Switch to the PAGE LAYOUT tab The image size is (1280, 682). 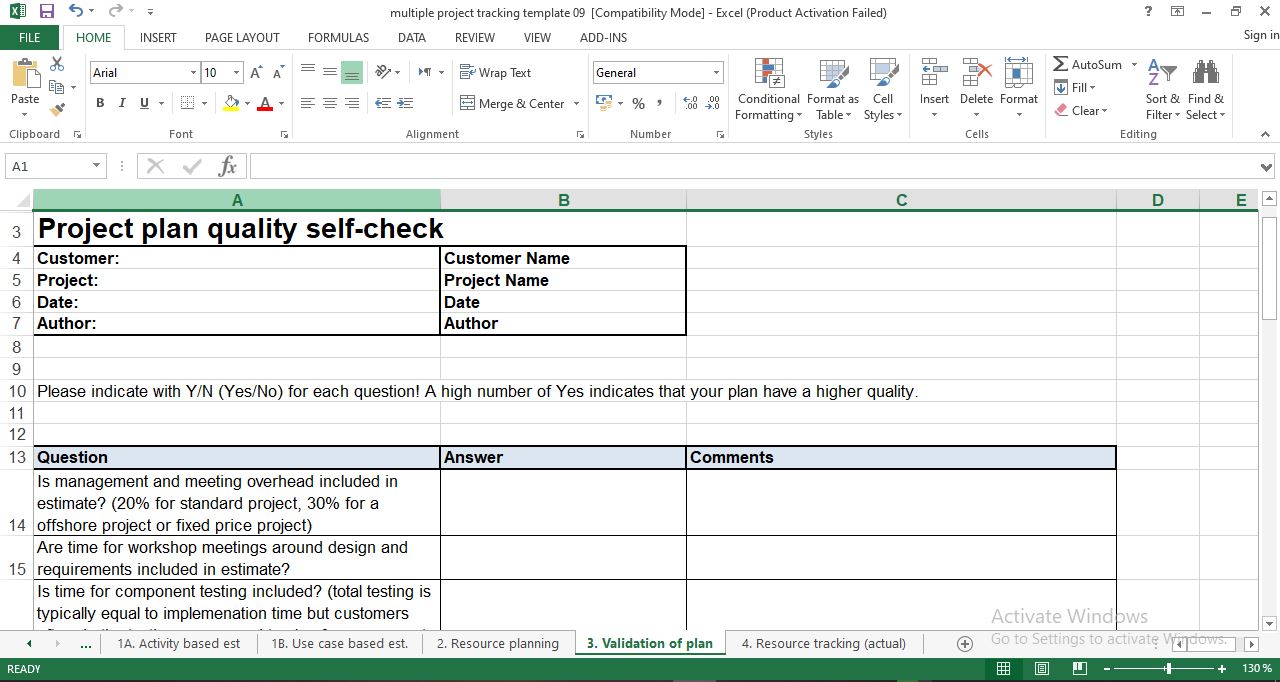tap(242, 37)
